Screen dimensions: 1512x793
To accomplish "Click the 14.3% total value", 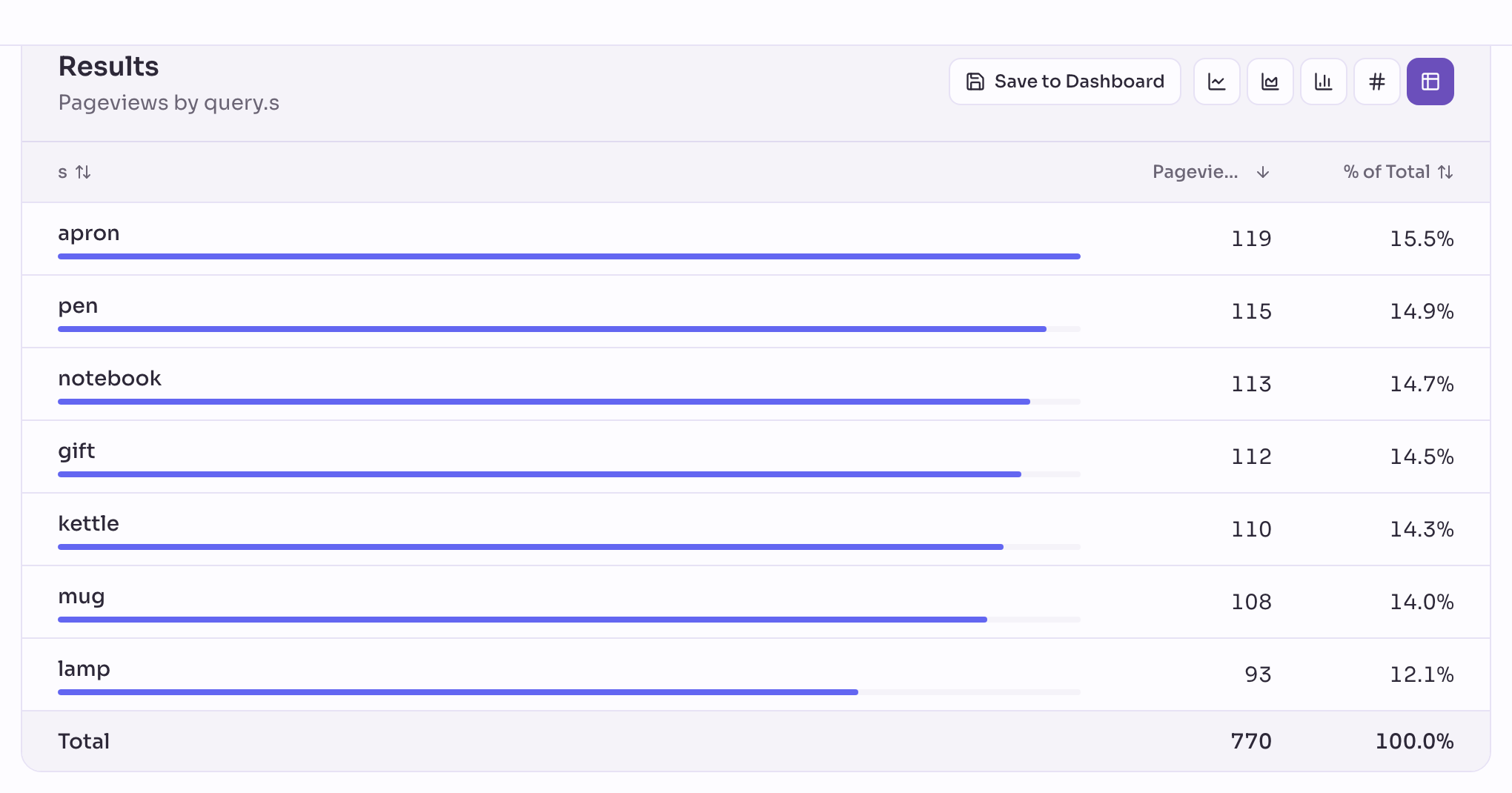I will [1422, 529].
